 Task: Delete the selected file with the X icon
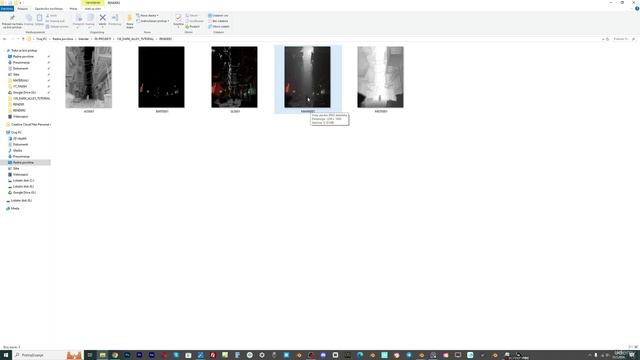coord(102,20)
